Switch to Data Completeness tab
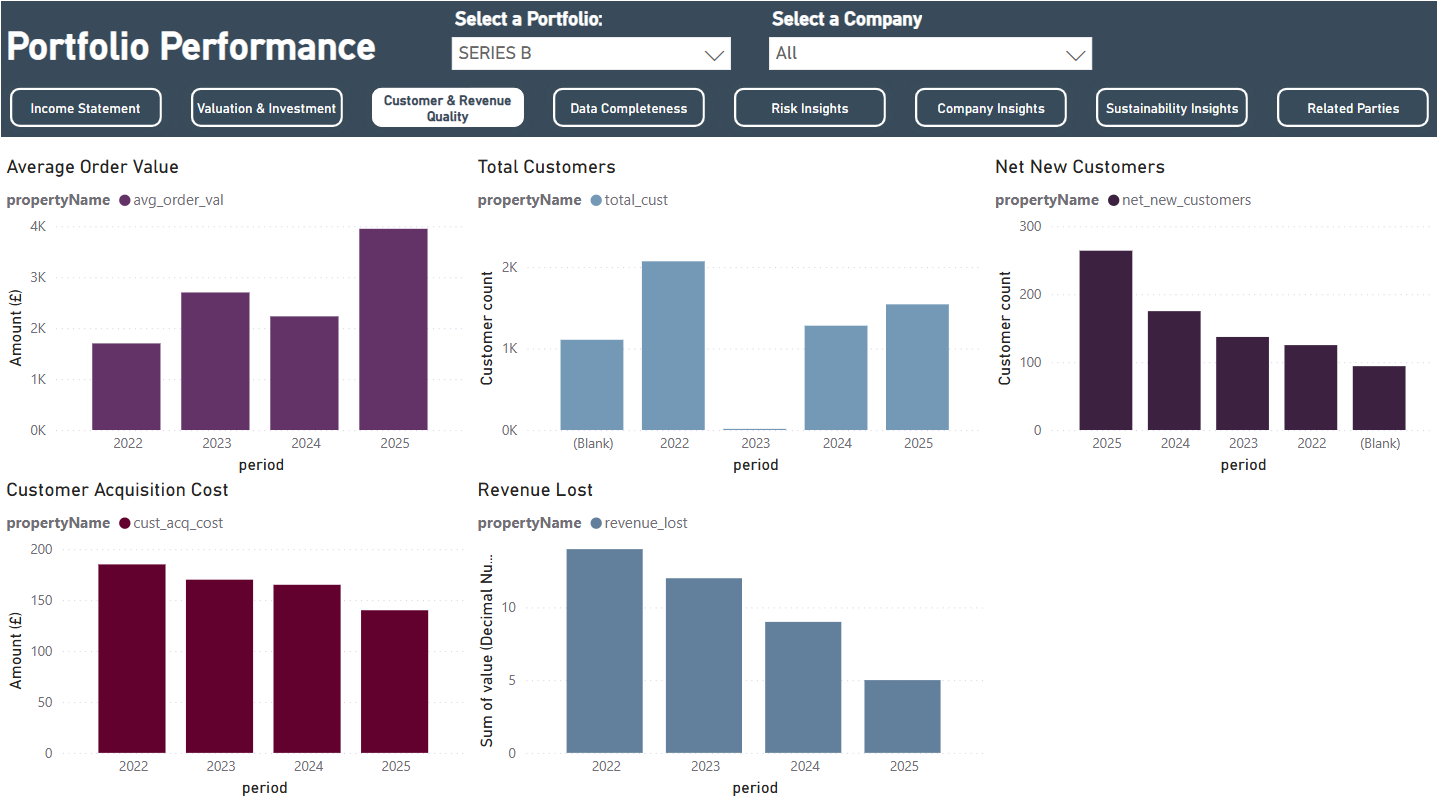 (x=629, y=108)
